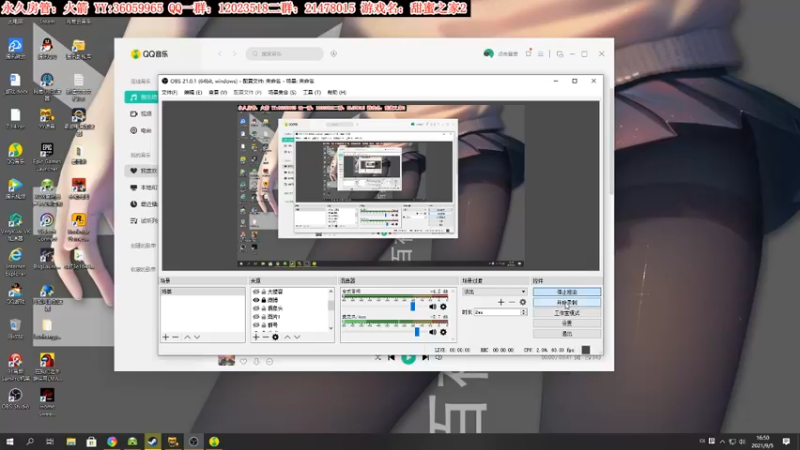Switch QQ音乐 to mini mode icon
This screenshot has width=800, height=450.
560,54
